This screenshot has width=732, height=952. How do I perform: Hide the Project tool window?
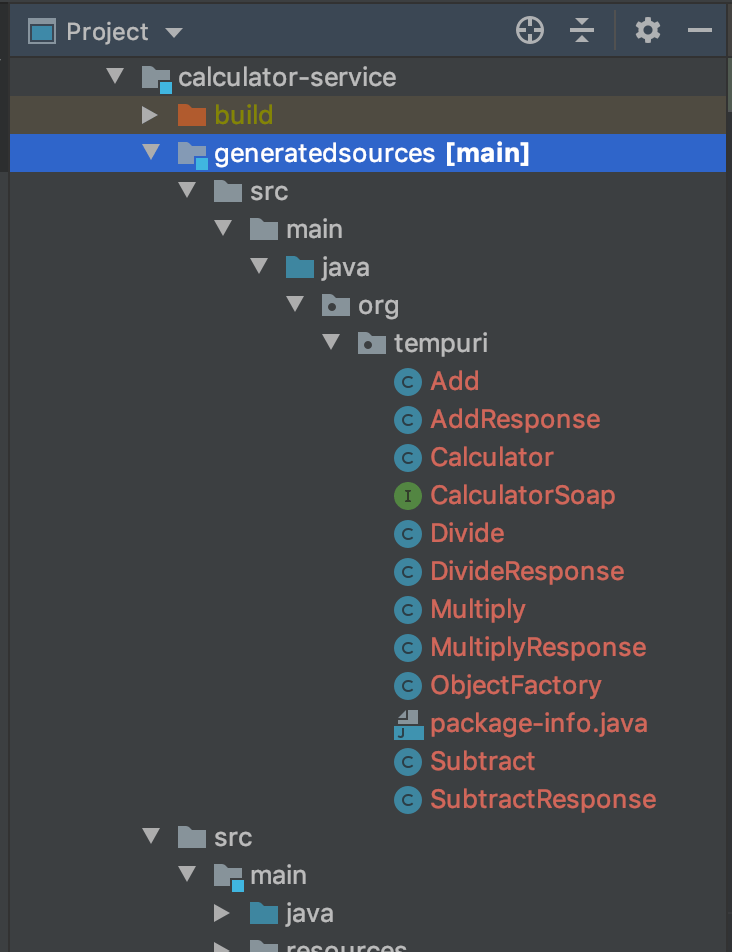[697, 30]
